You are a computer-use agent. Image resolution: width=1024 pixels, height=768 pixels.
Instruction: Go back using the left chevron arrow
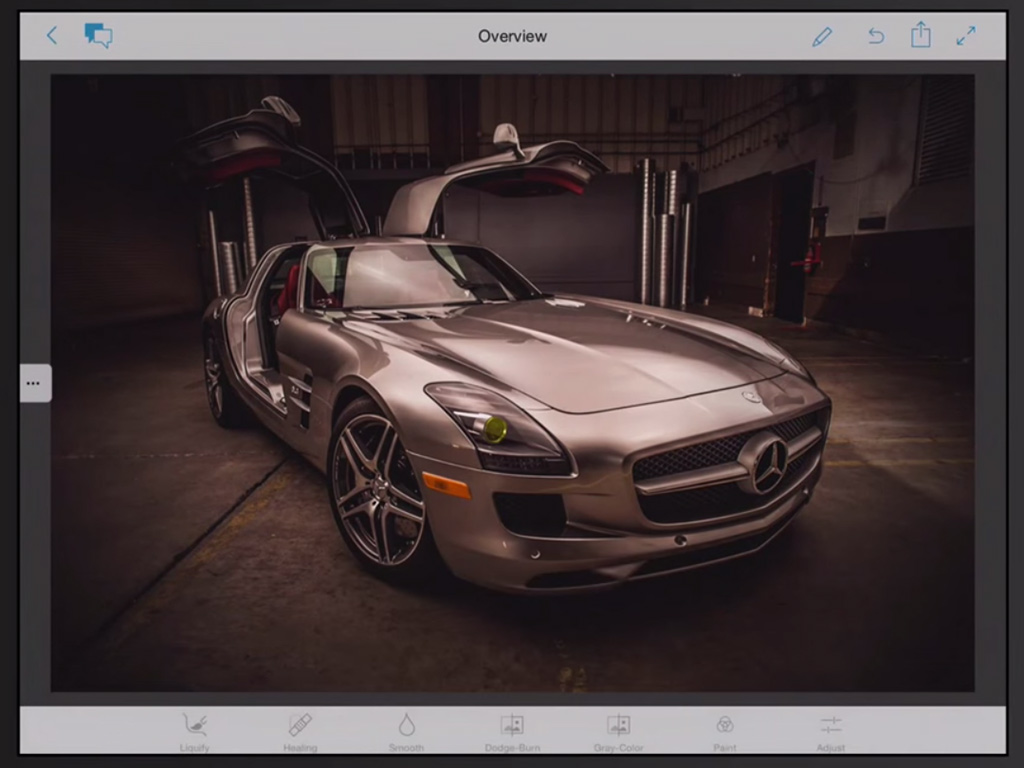[x=52, y=36]
